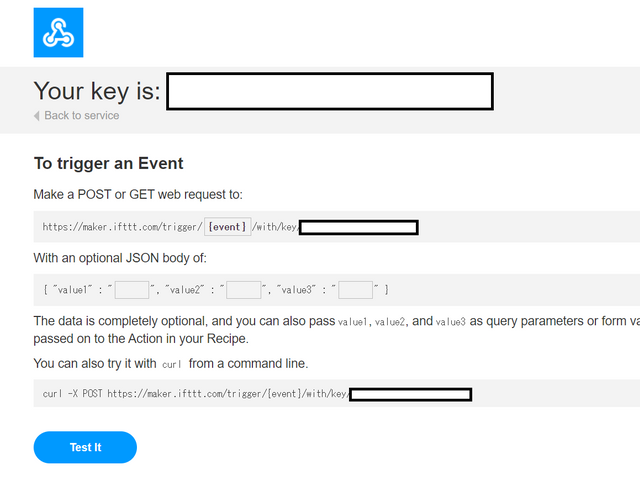Click the Webhooks logo icon
This screenshot has width=640, height=480.
coord(58,33)
